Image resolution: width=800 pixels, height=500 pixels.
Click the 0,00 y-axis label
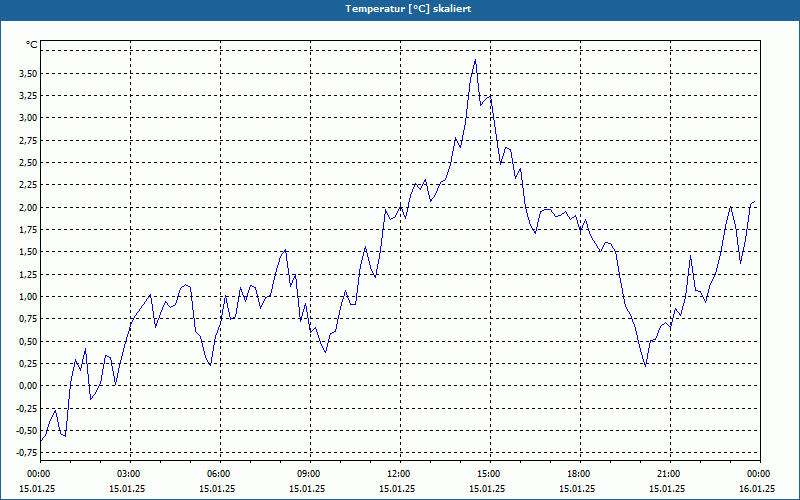coord(28,386)
